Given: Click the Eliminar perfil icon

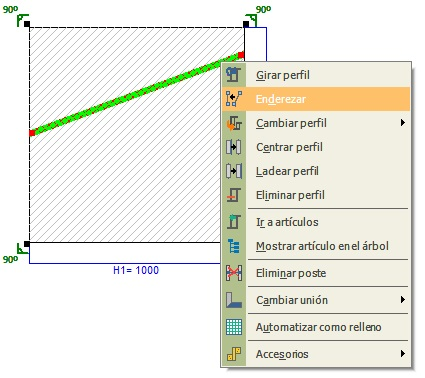Looking at the screenshot, I should (x=234, y=195).
